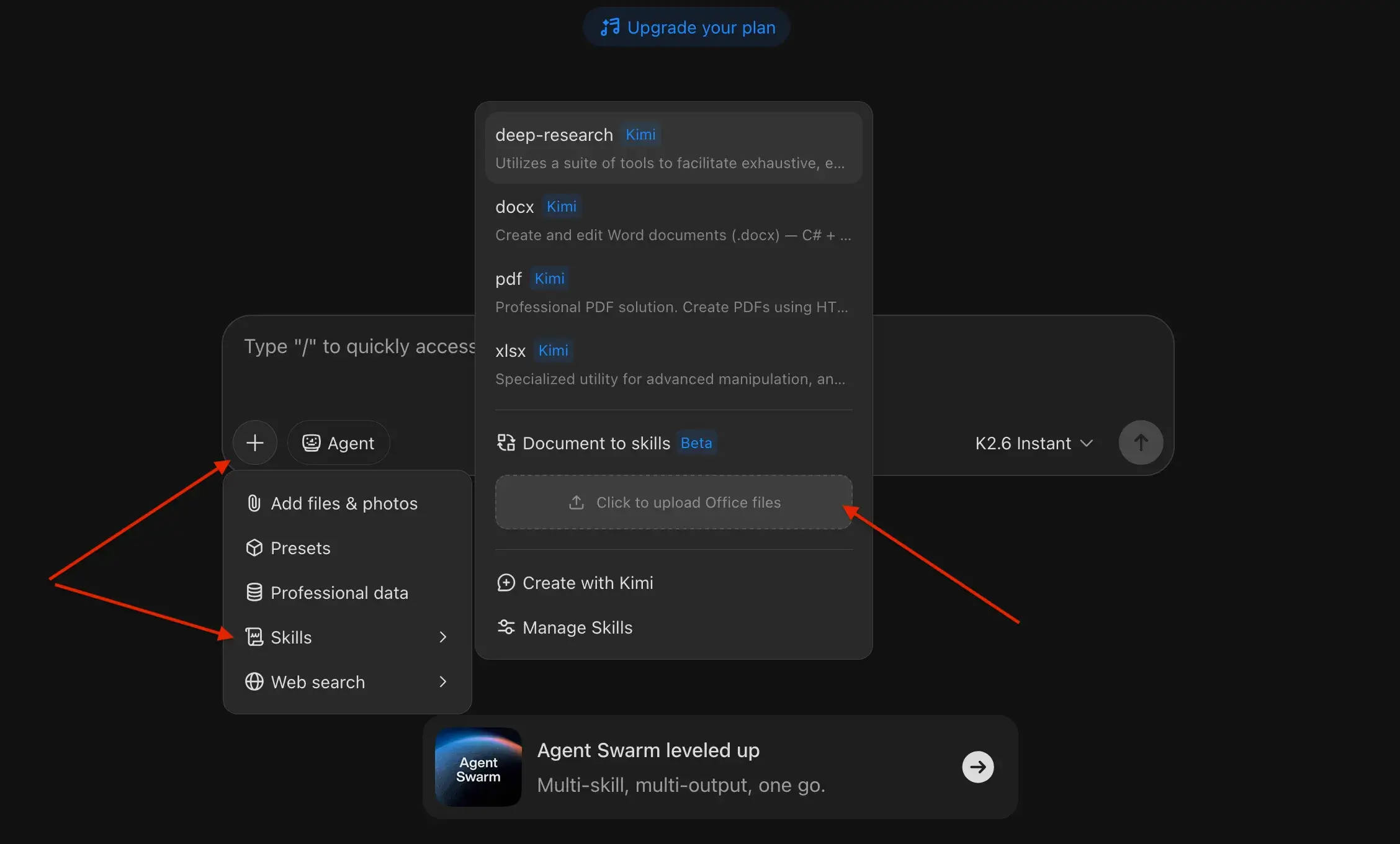Click 'Multi-skill, multi-output, one go.' text

(x=681, y=785)
